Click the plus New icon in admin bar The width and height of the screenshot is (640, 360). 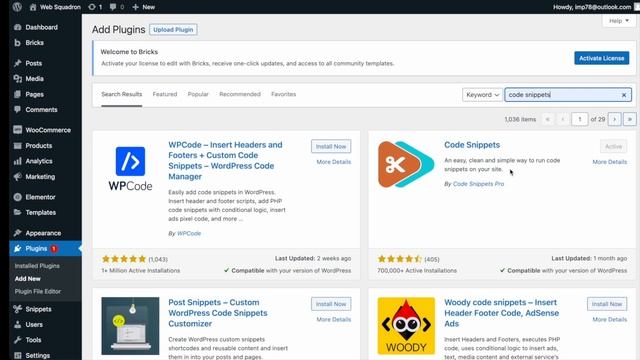136,7
